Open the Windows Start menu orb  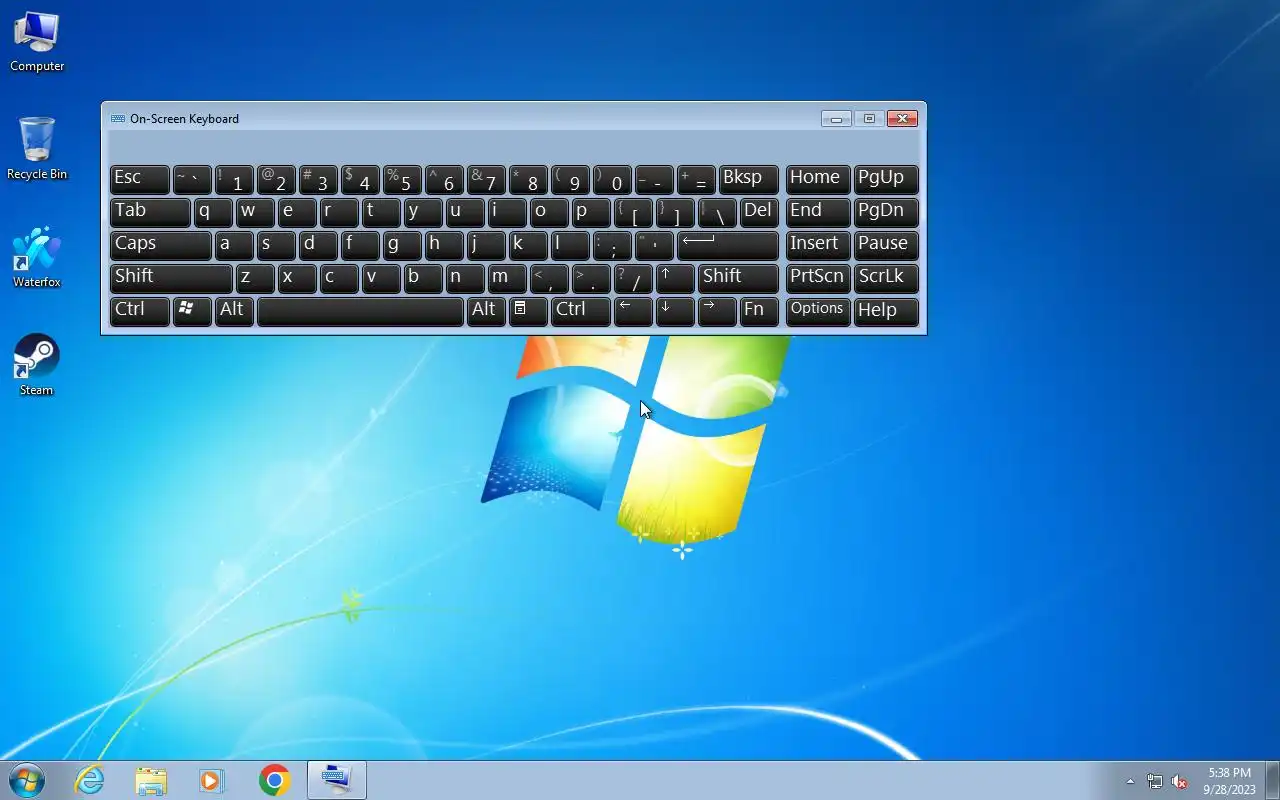point(26,780)
